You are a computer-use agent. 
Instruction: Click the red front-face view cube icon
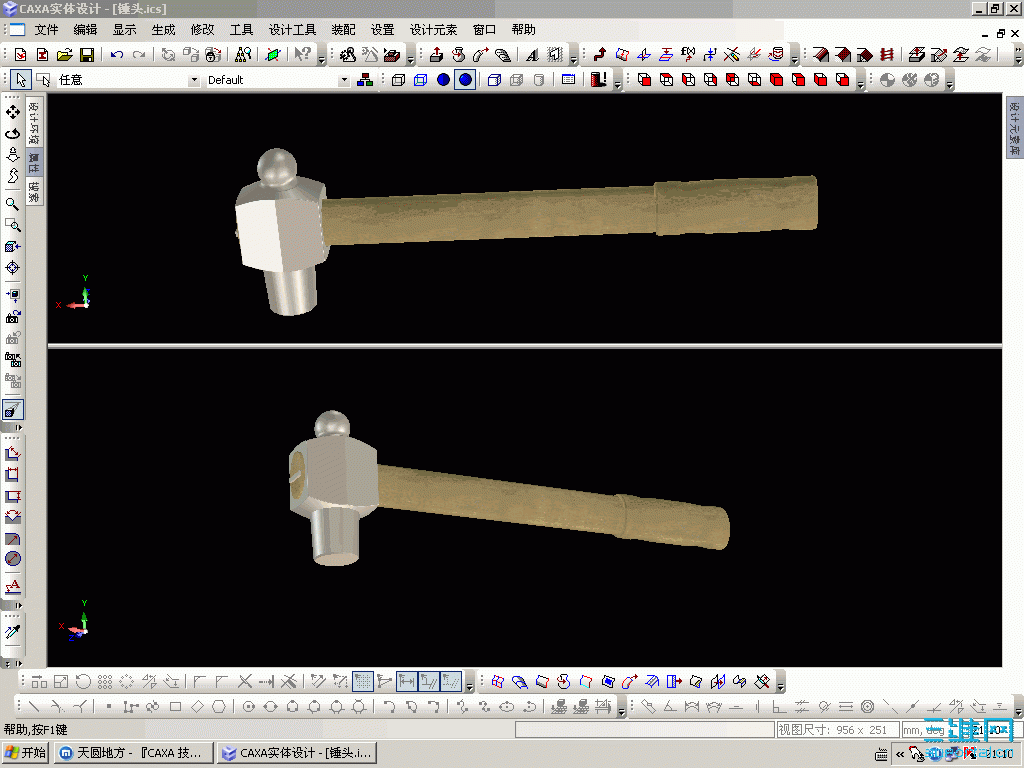tap(645, 80)
